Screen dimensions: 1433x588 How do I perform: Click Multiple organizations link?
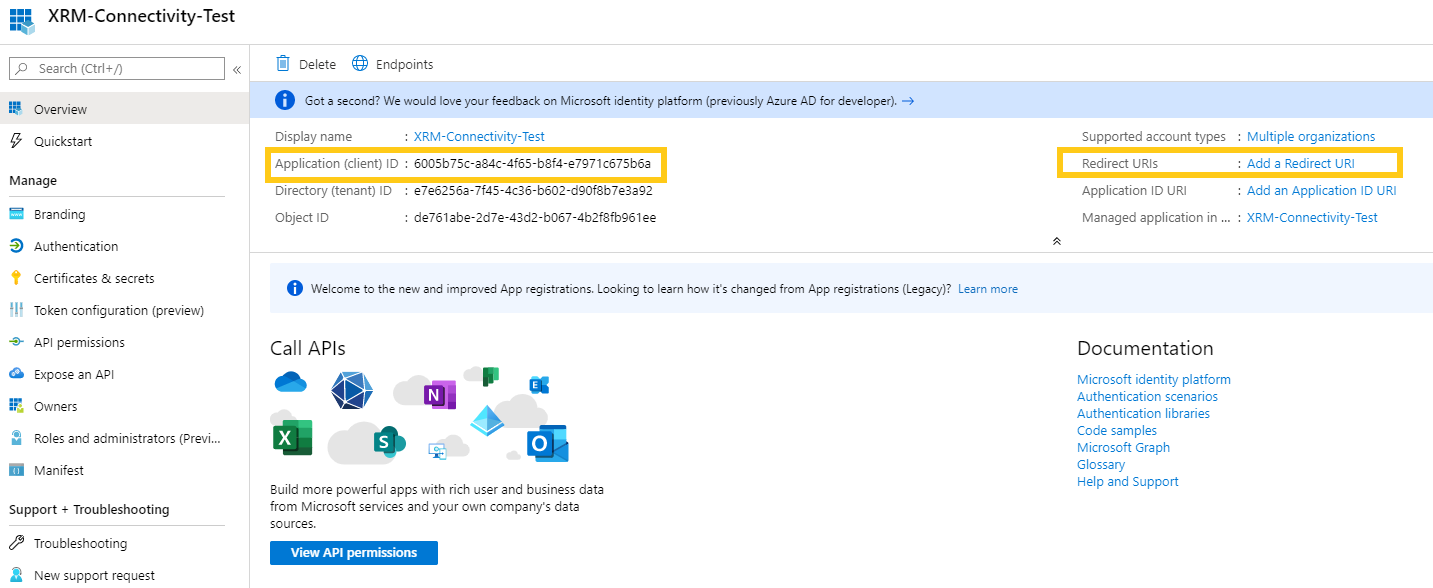[x=1311, y=136]
